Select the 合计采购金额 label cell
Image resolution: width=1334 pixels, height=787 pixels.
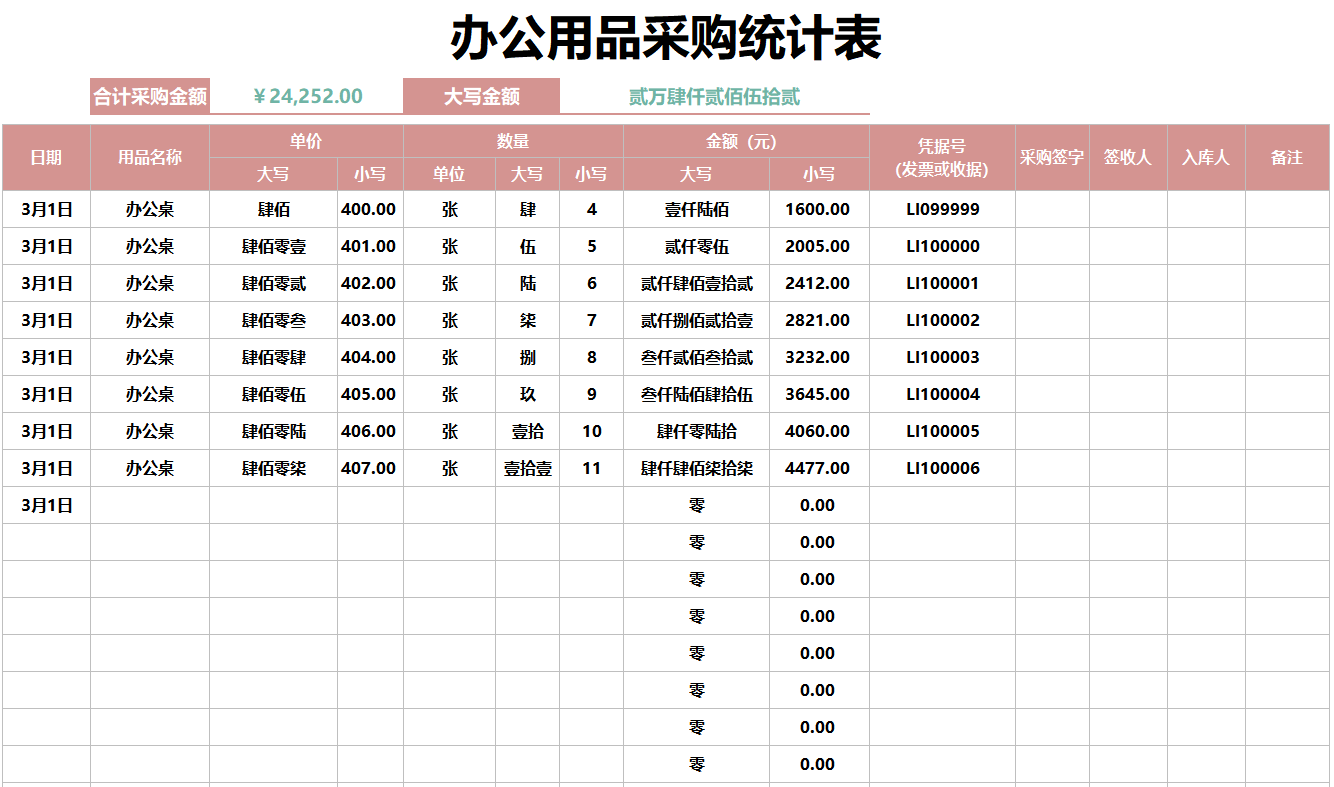coord(150,96)
